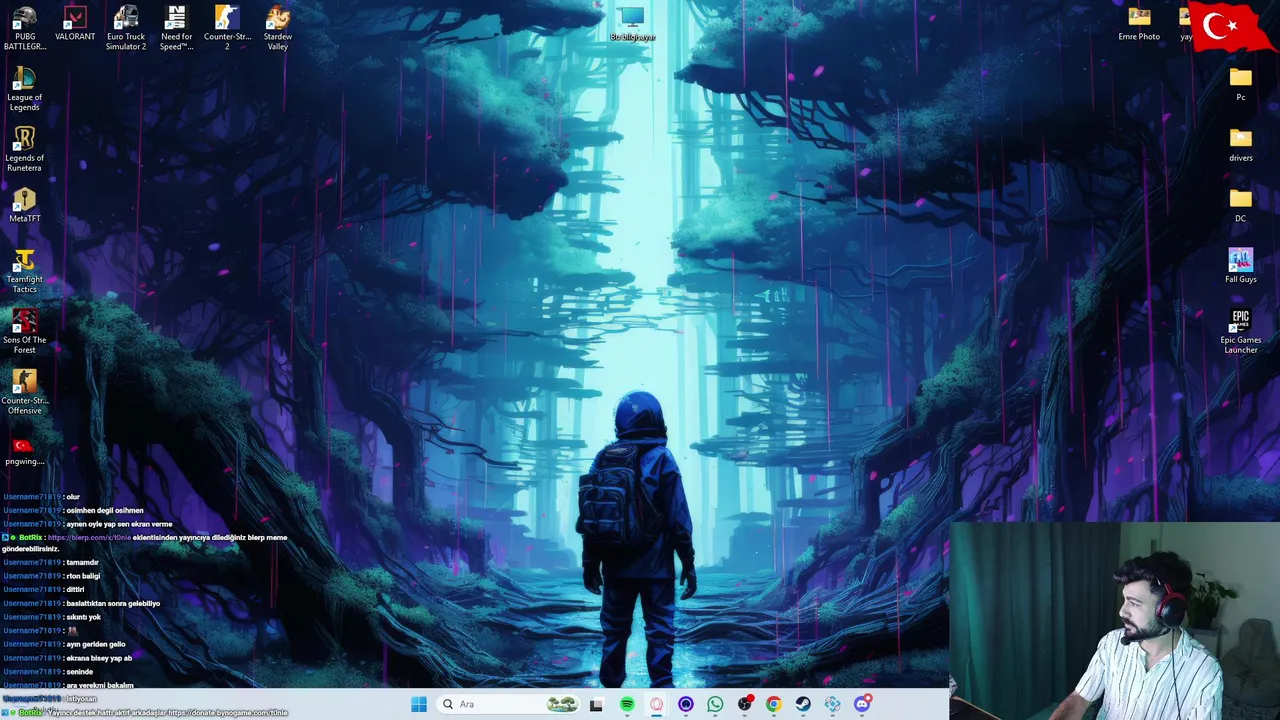
Task: Click the search highlight landscape image in taskbar
Action: [562, 704]
